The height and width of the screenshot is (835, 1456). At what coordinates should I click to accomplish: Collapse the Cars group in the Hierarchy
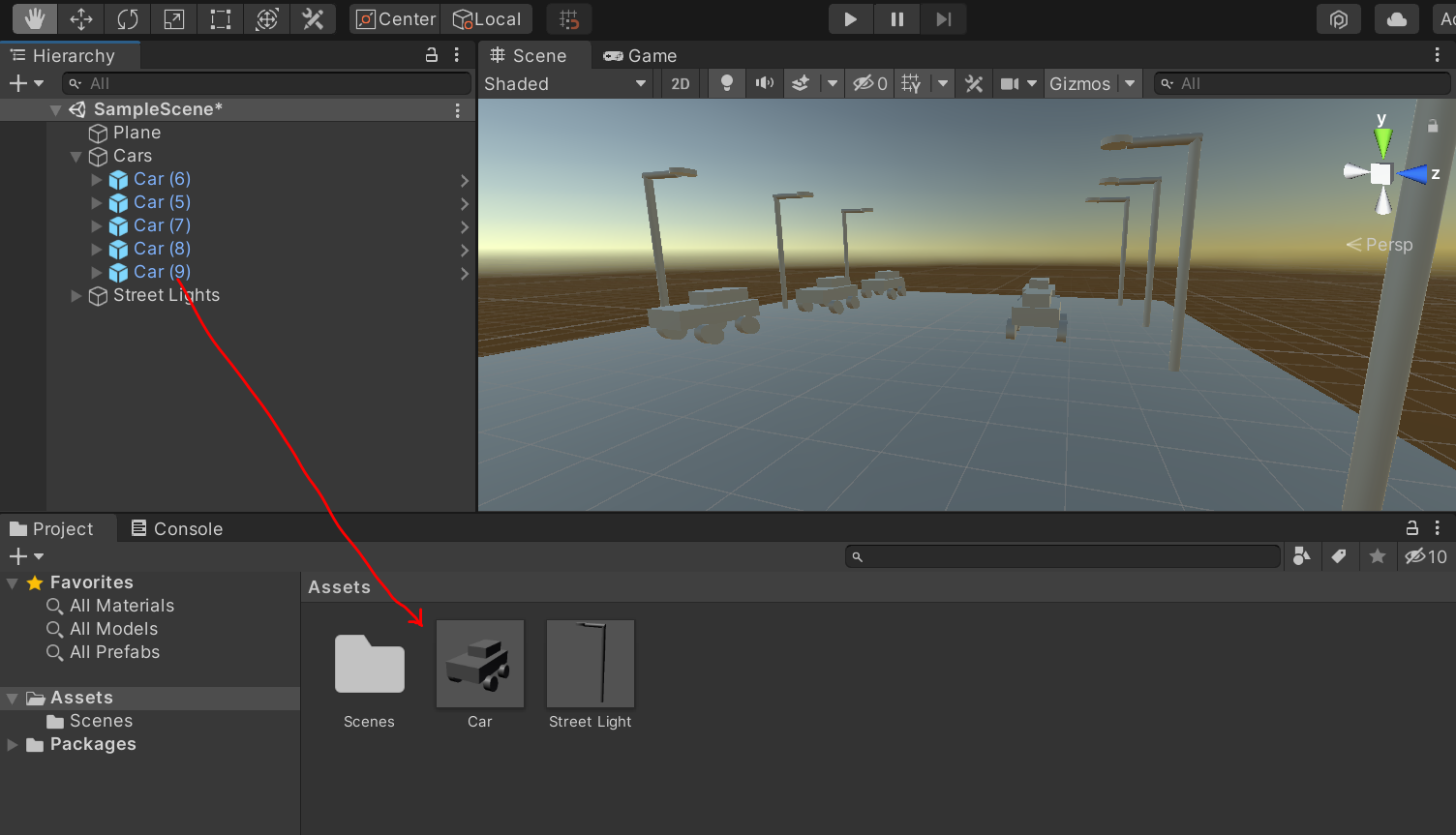point(76,156)
